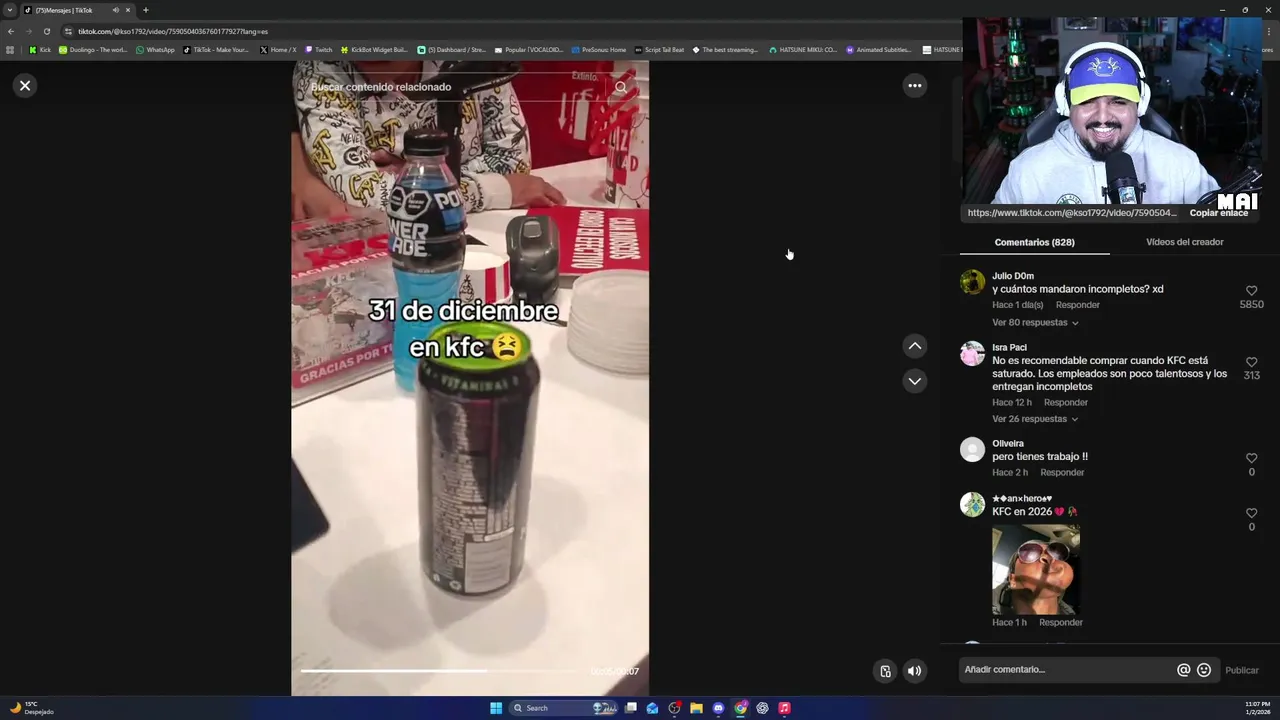The height and width of the screenshot is (720, 1280).
Task: Reply to Julio D0m's comment
Action: (x=1078, y=305)
